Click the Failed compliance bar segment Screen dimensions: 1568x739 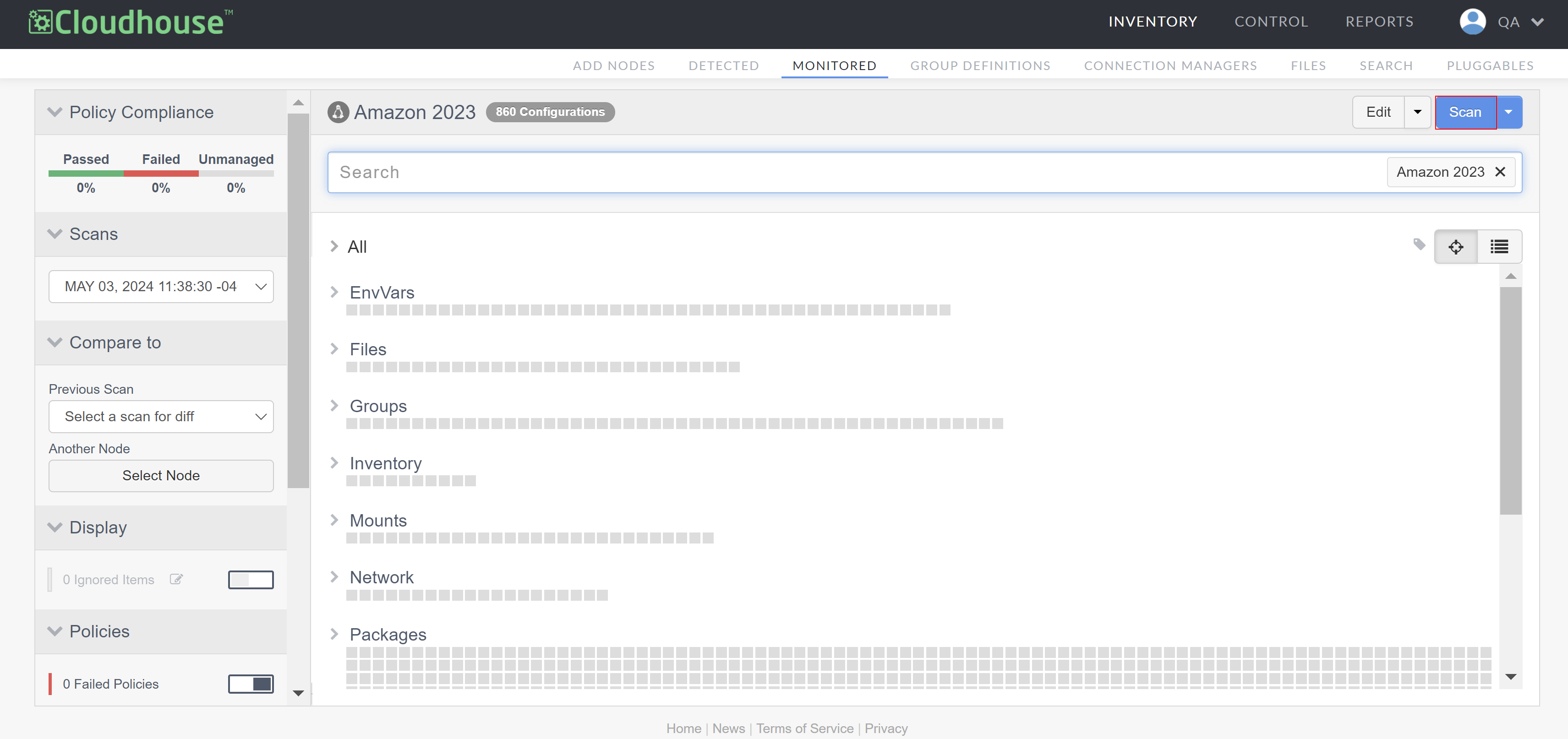161,174
